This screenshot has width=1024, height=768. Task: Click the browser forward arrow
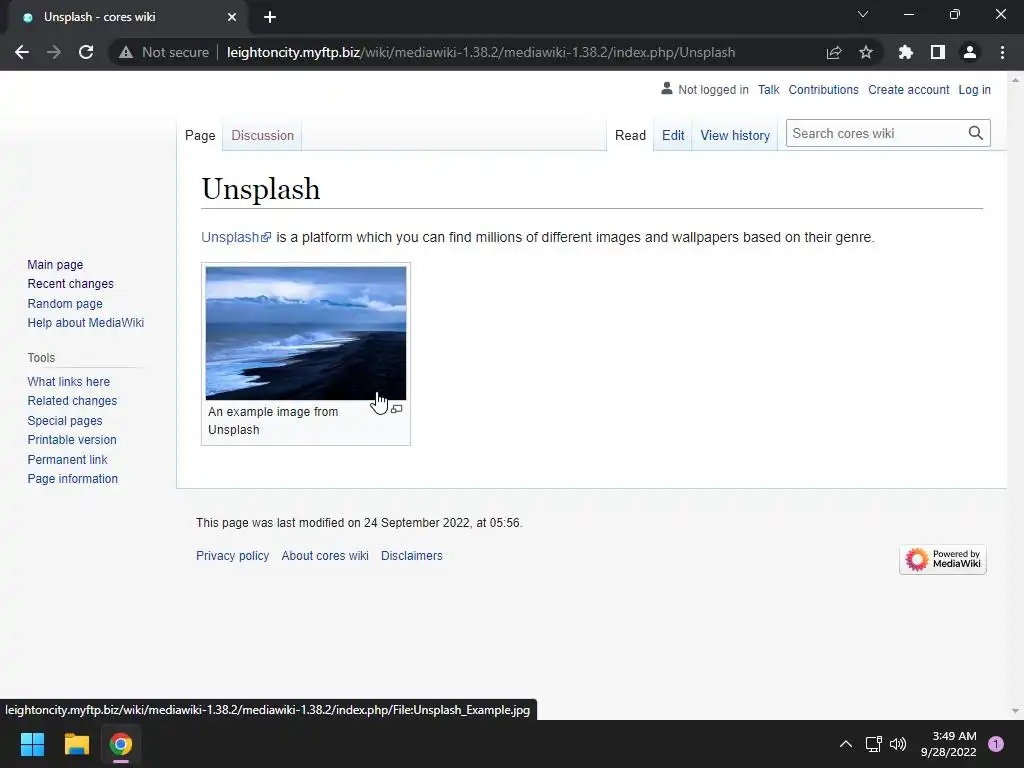coord(54,52)
